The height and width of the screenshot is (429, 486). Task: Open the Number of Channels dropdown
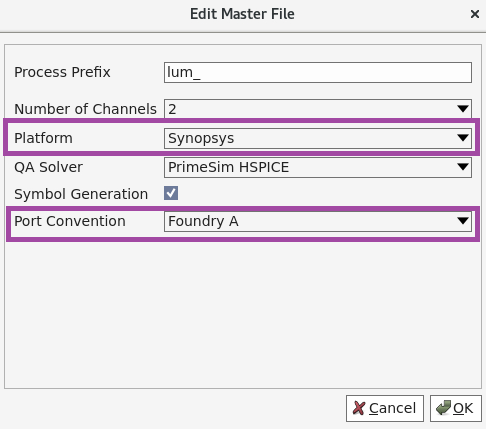click(x=318, y=109)
